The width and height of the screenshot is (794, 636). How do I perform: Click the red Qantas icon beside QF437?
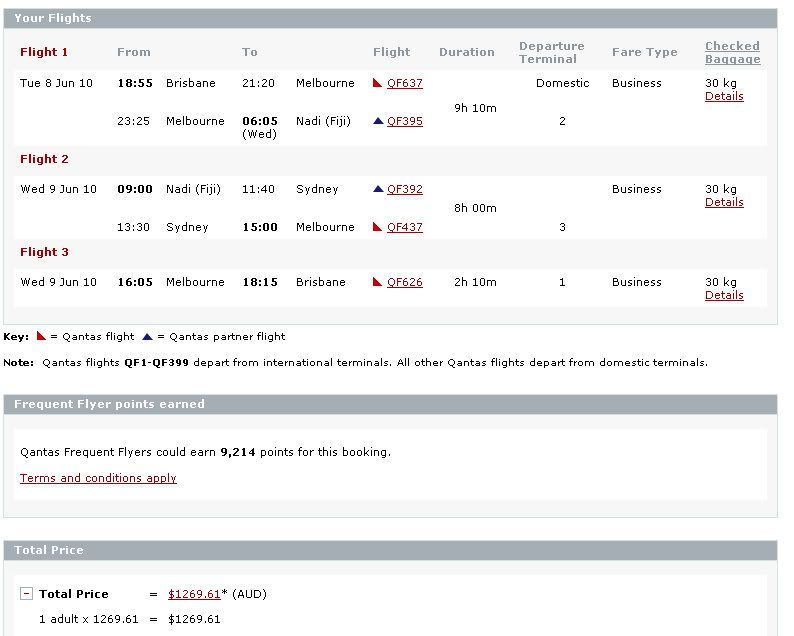coord(377,226)
